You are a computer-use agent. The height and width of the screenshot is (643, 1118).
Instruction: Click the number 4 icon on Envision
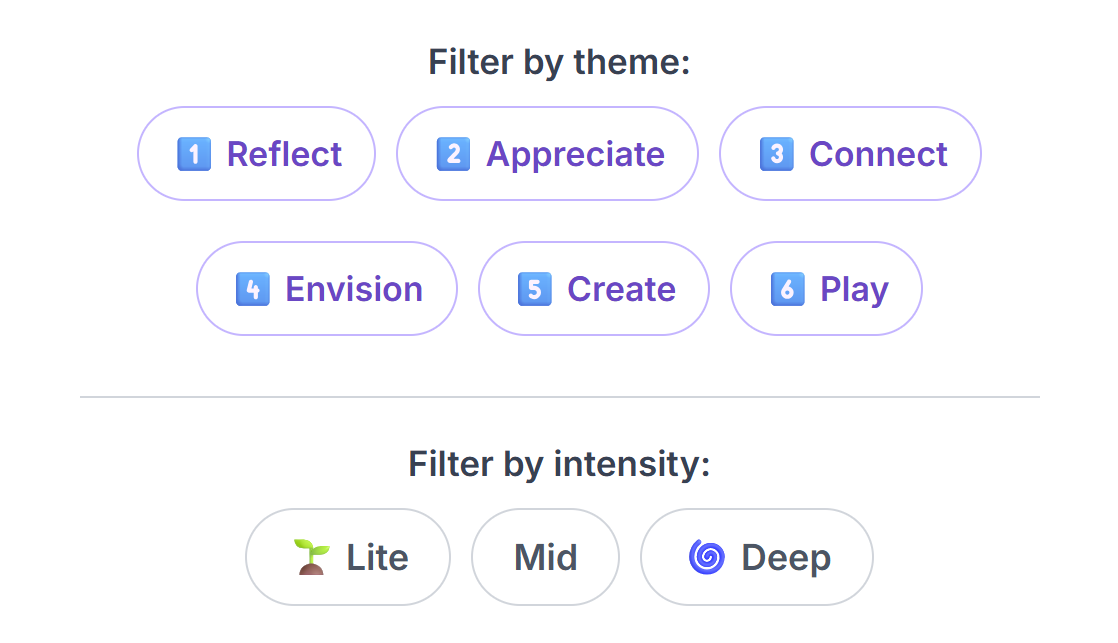pos(252,289)
